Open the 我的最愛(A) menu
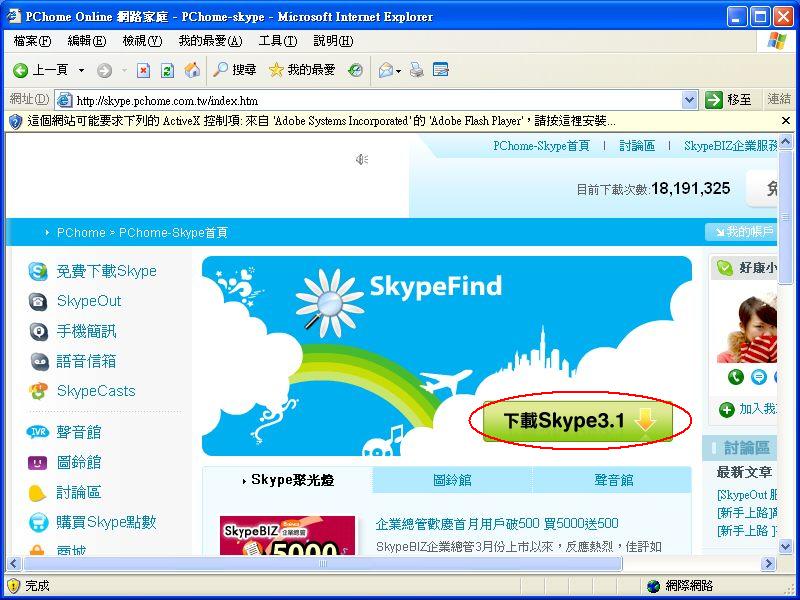 [x=210, y=41]
